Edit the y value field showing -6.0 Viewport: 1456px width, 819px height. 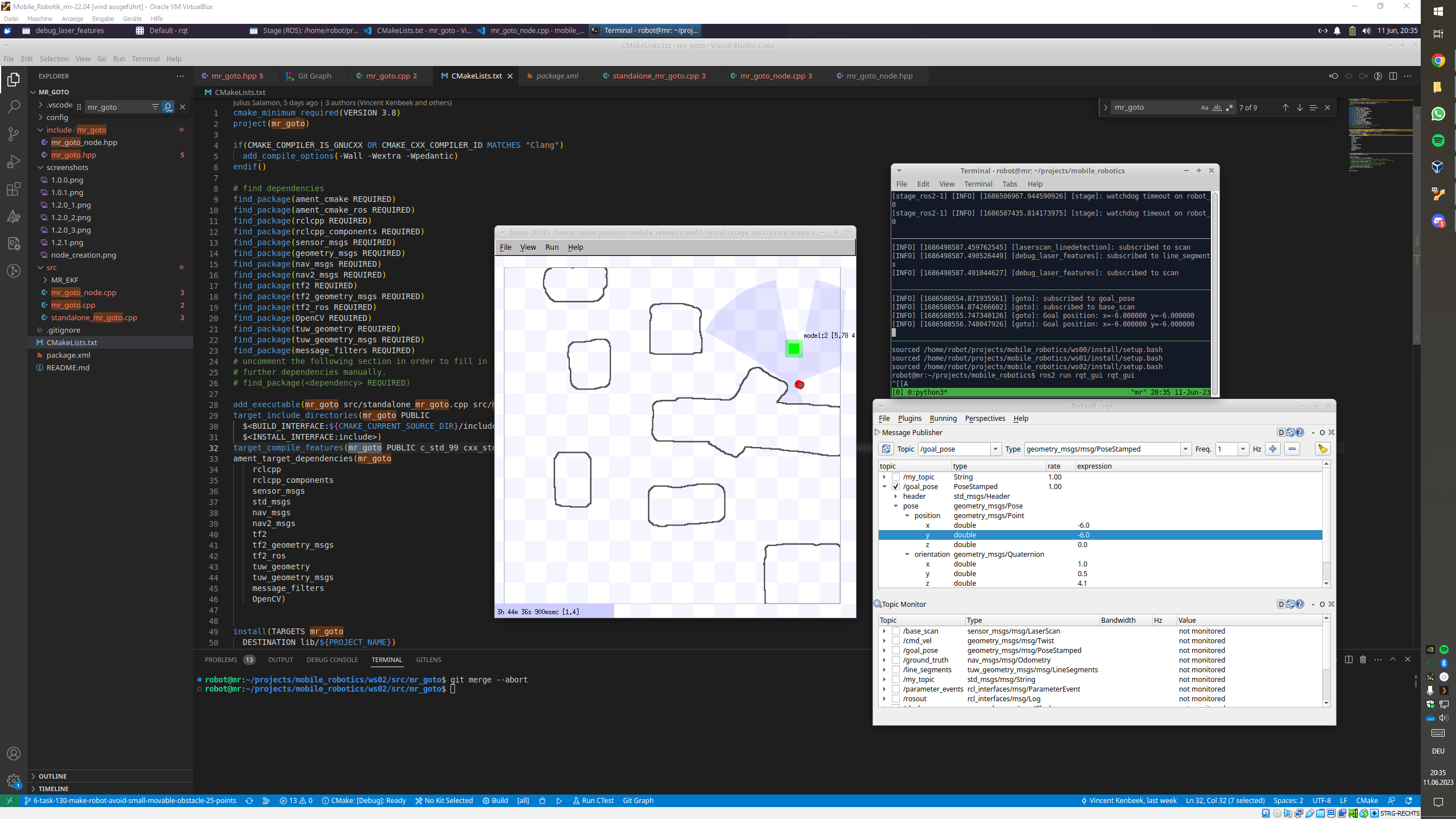[x=1084, y=535]
